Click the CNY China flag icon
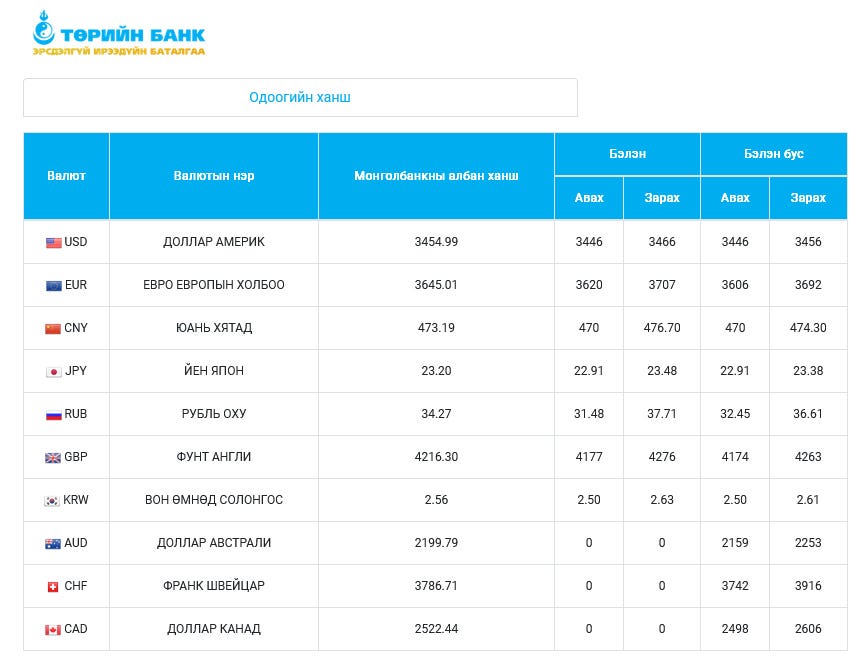 pos(53,328)
